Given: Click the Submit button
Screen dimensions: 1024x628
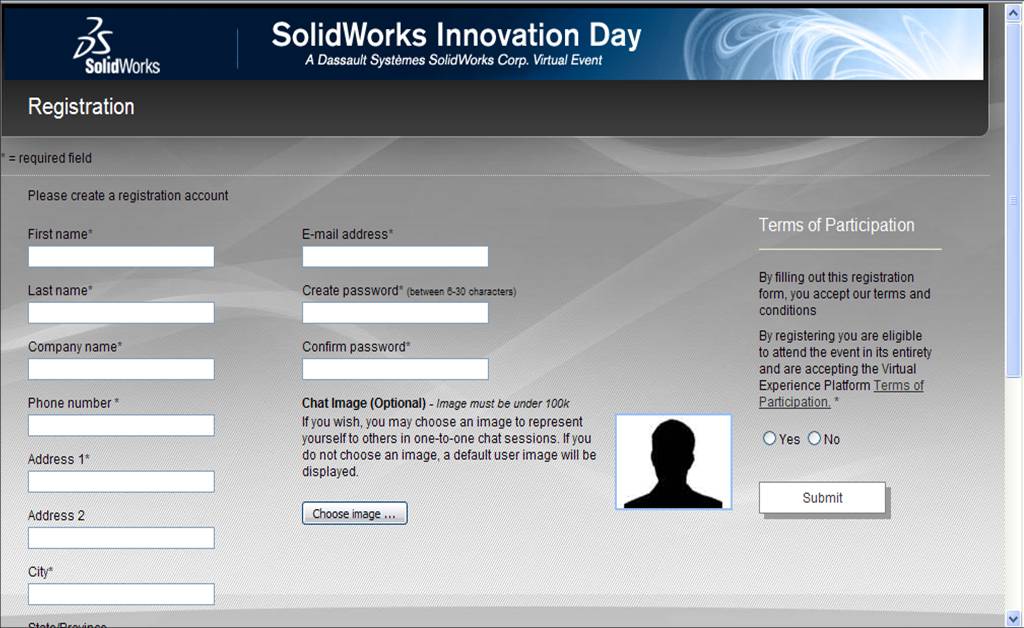Looking at the screenshot, I should click(822, 497).
